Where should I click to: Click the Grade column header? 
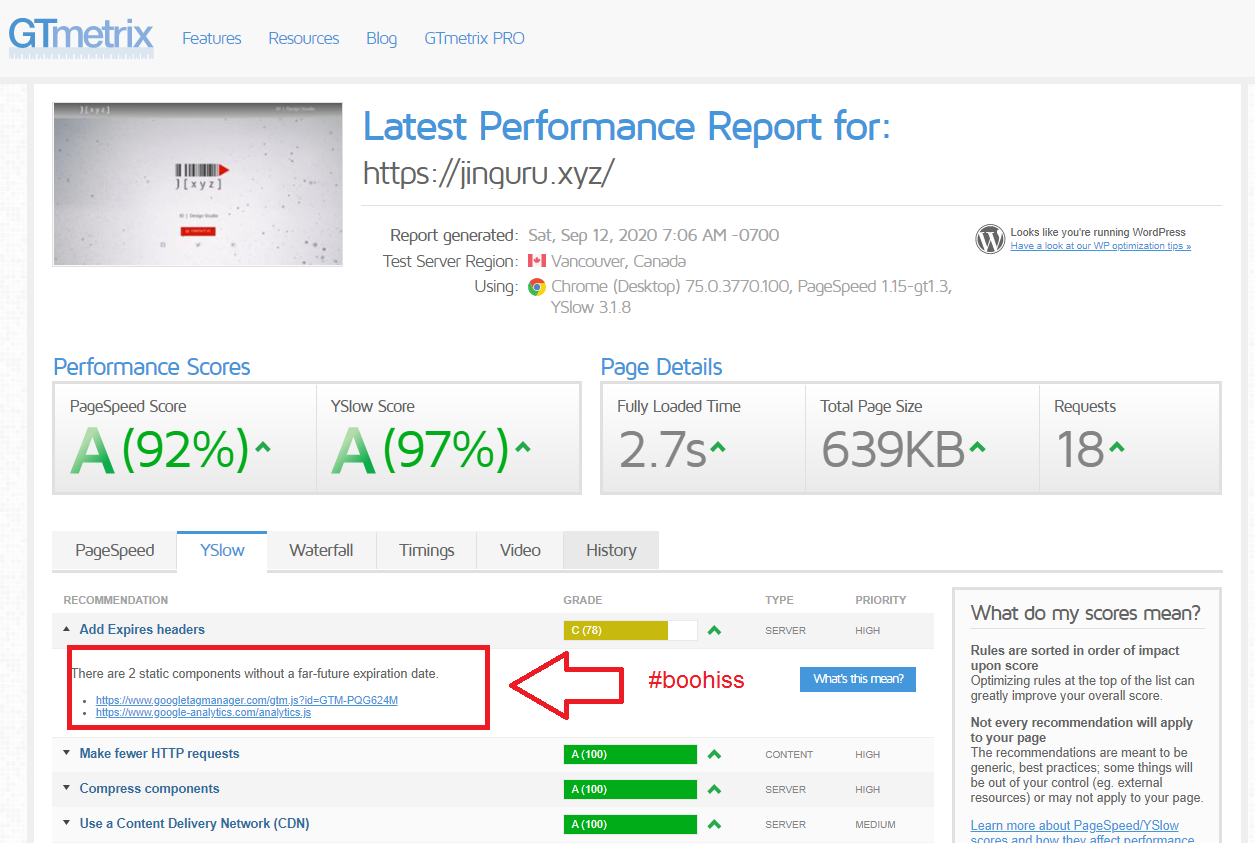click(x=583, y=600)
